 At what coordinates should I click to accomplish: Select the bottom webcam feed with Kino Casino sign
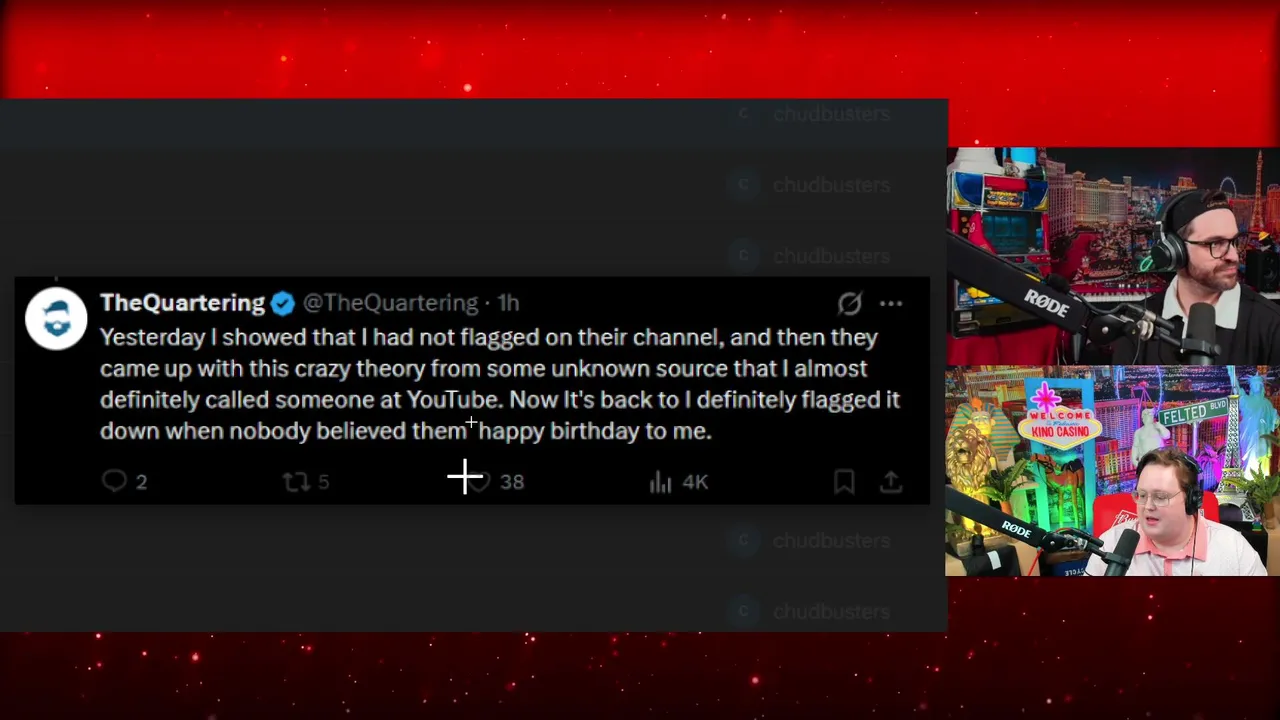coord(1112,472)
